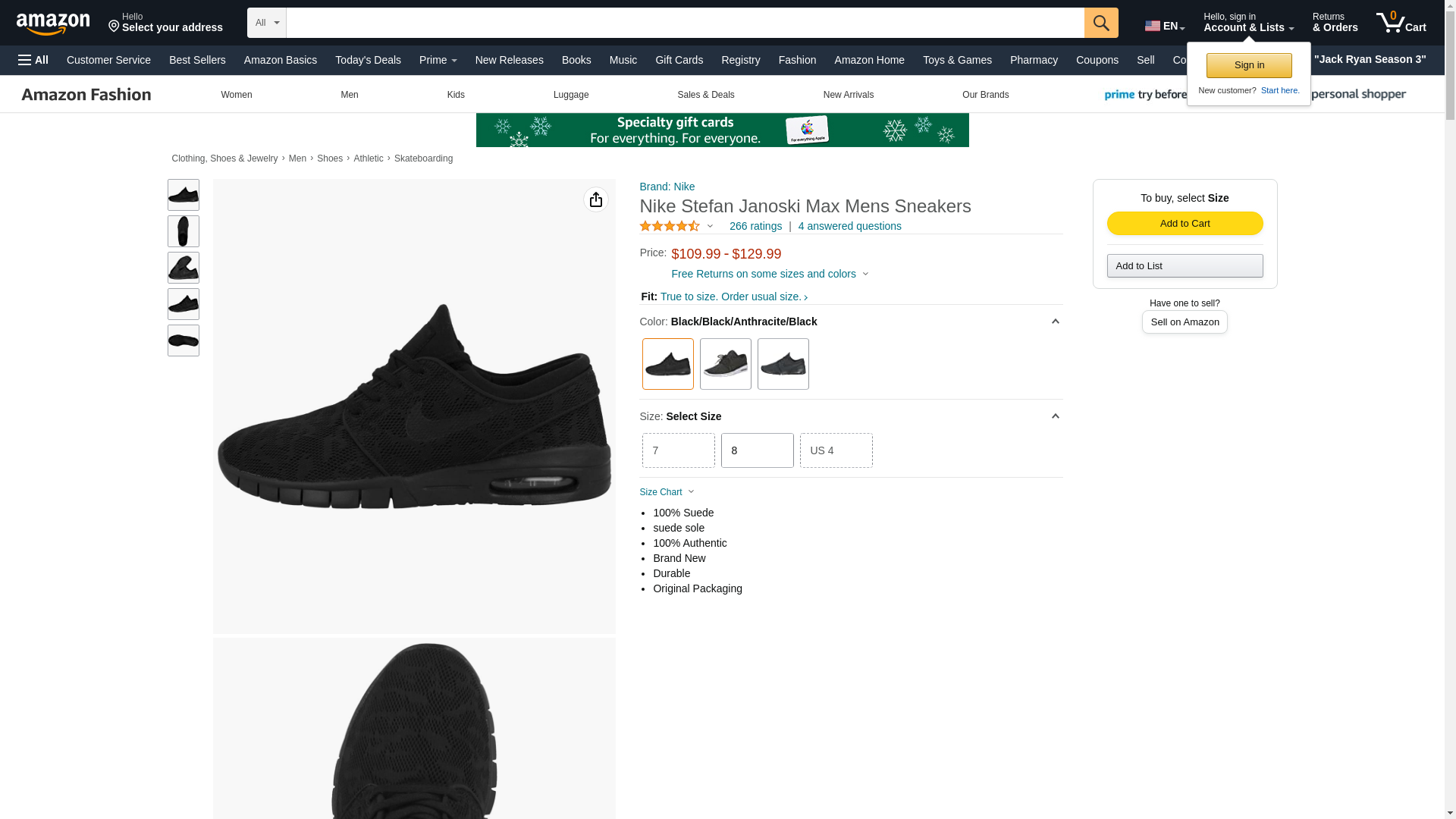Image resolution: width=1456 pixels, height=819 pixels.
Task: Open the search category All dropdown
Action: click(x=267, y=23)
